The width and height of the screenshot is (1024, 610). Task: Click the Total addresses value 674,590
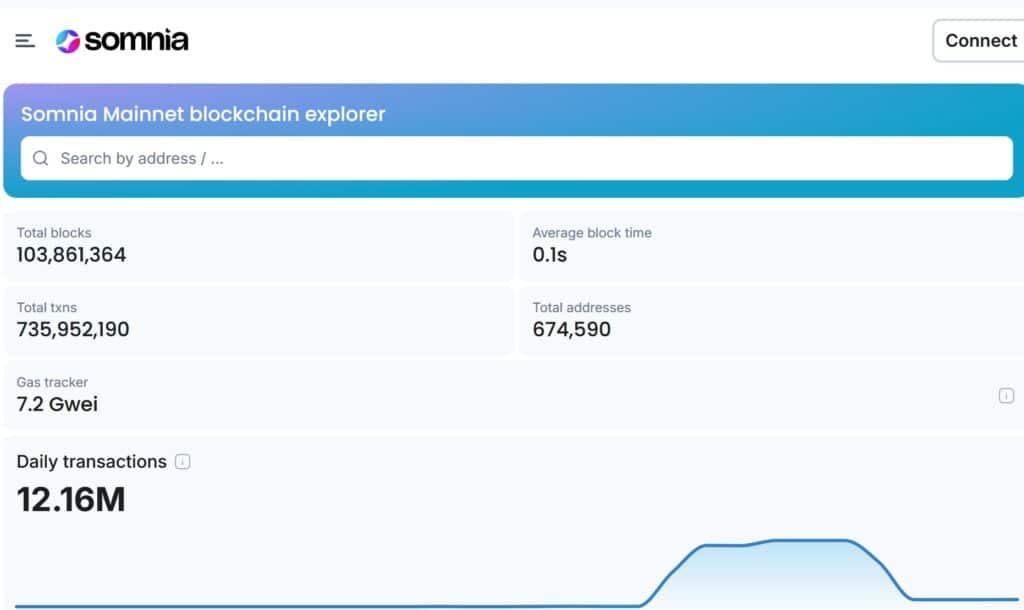pyautogui.click(x=571, y=329)
